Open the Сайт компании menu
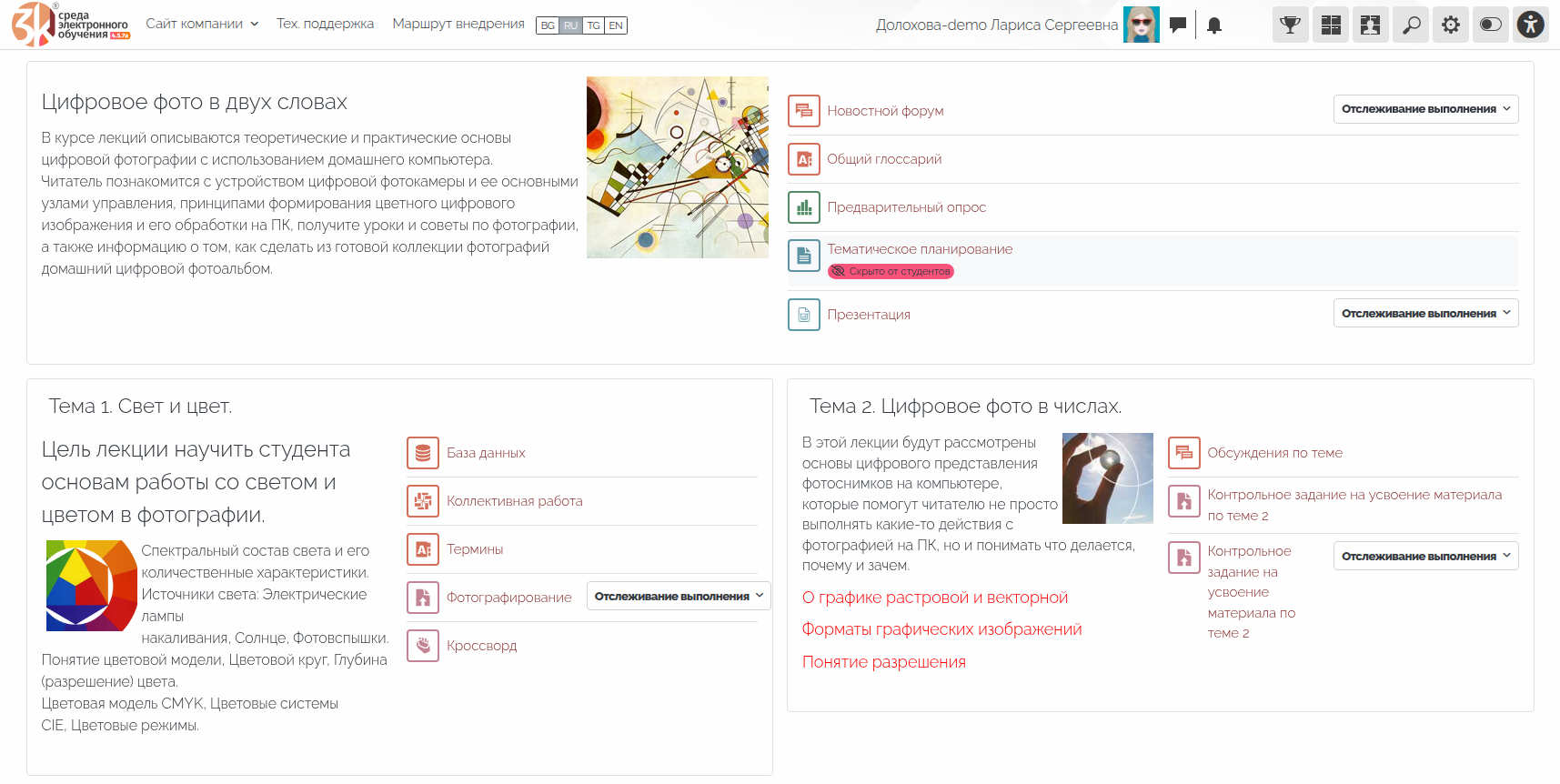 pos(202,24)
